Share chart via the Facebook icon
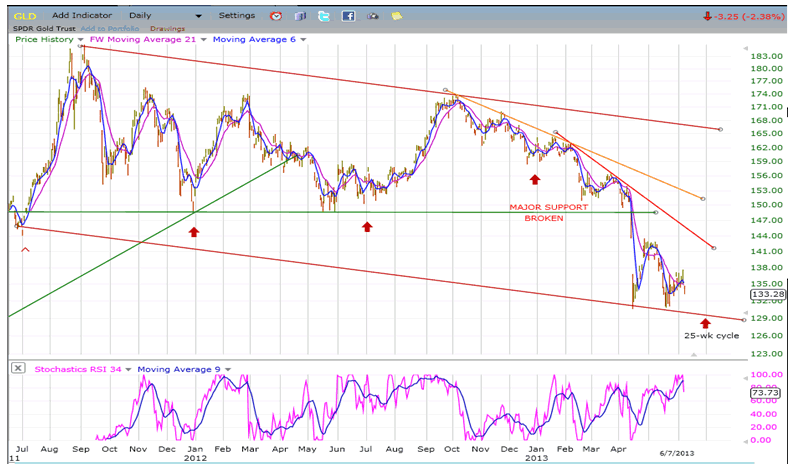 [x=349, y=16]
